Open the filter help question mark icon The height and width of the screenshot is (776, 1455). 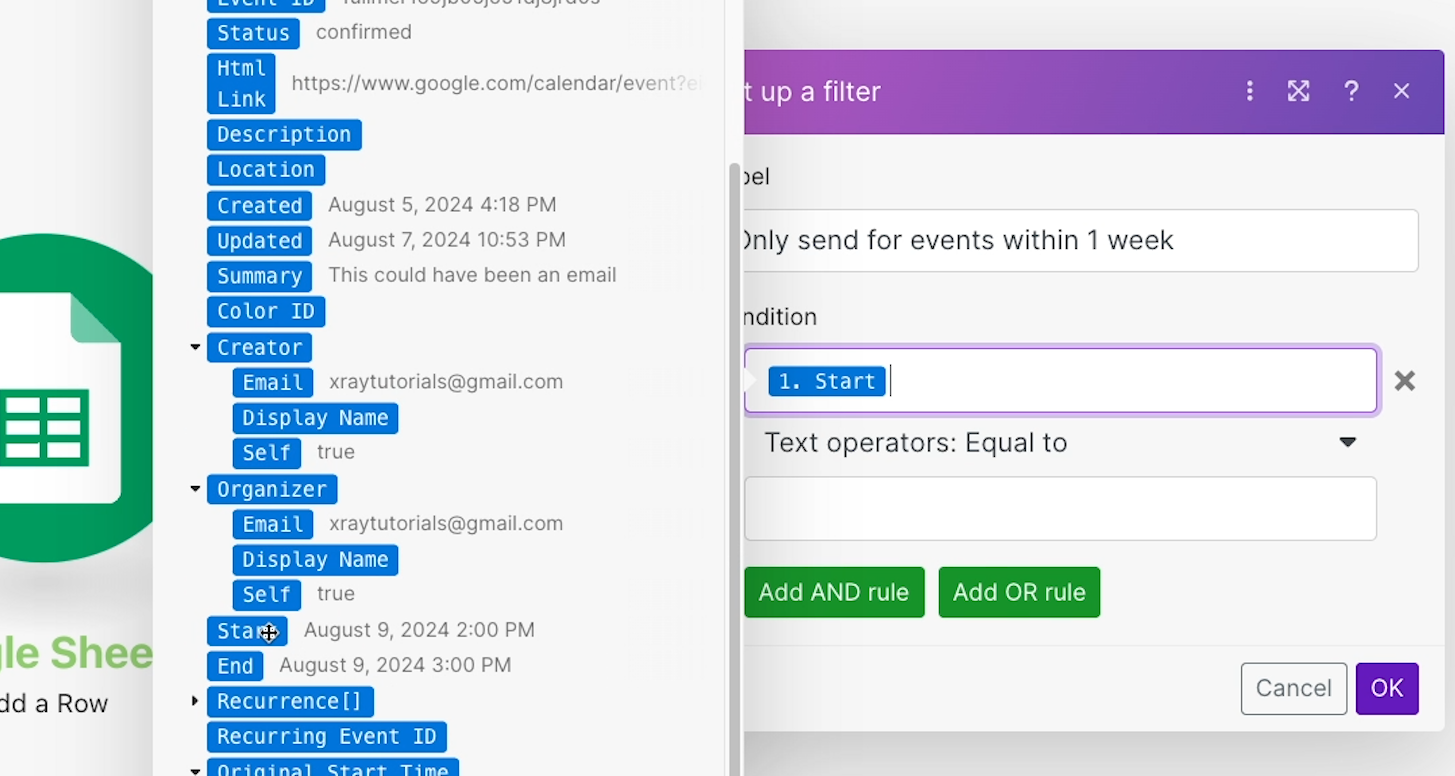point(1351,91)
